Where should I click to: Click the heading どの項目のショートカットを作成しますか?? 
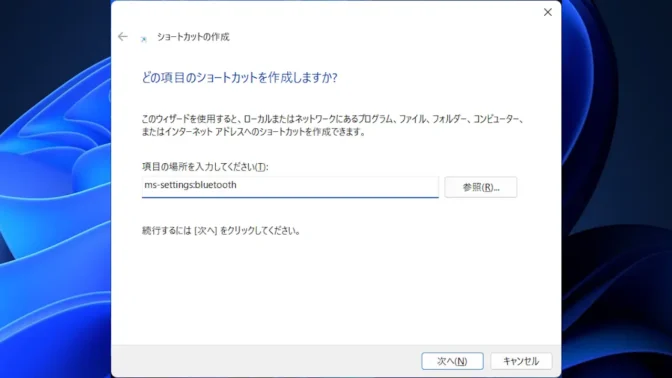tap(240, 78)
